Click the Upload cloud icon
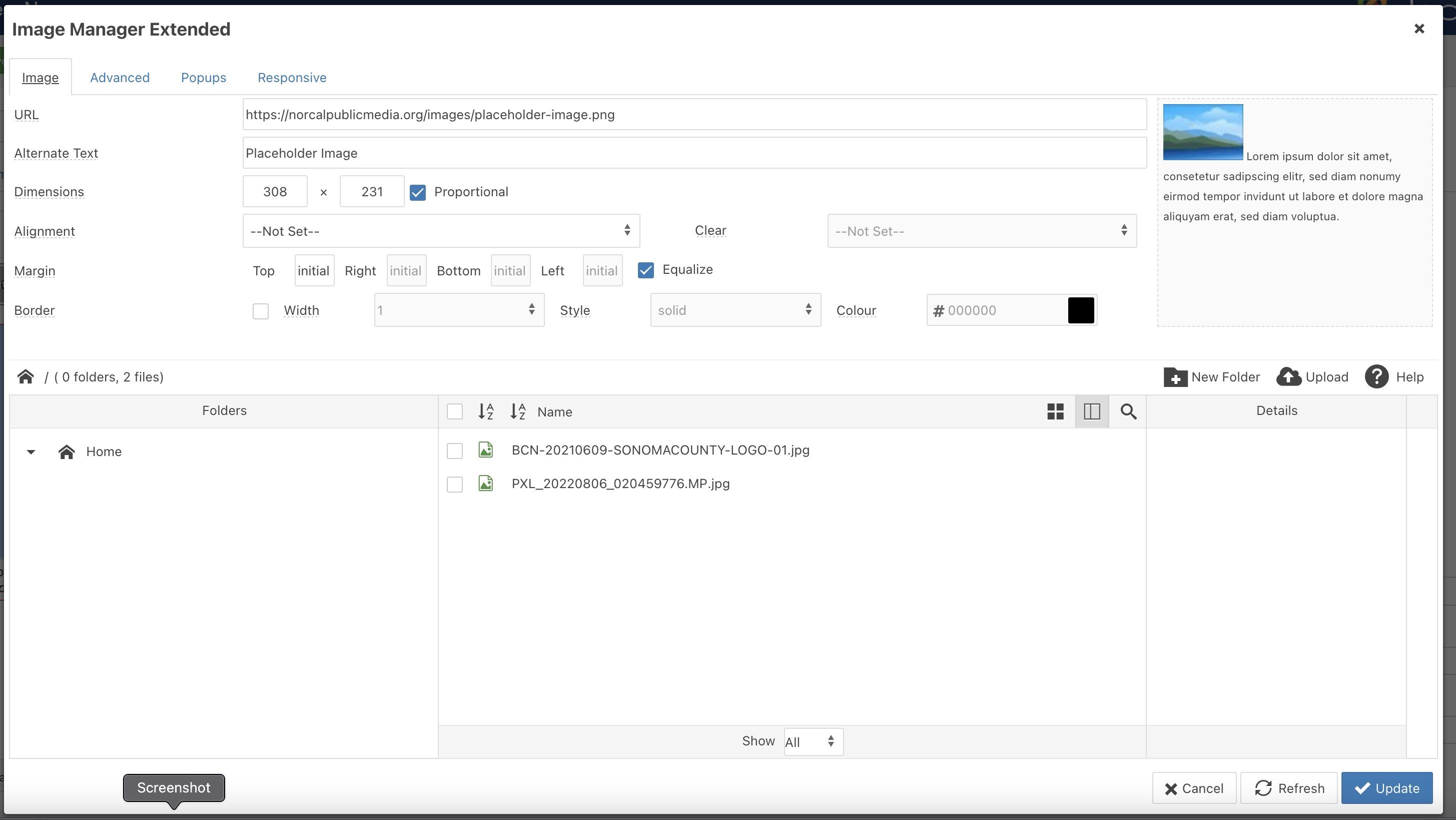The height and width of the screenshot is (820, 1456). click(x=1289, y=377)
